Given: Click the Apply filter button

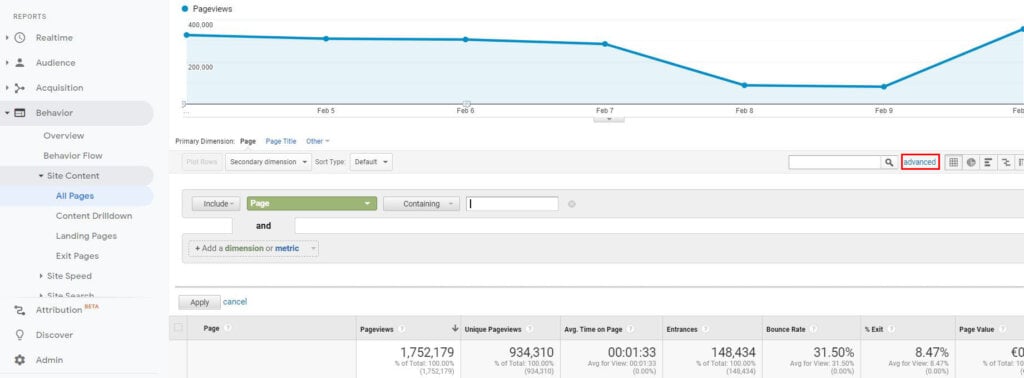Looking at the screenshot, I should pos(200,302).
